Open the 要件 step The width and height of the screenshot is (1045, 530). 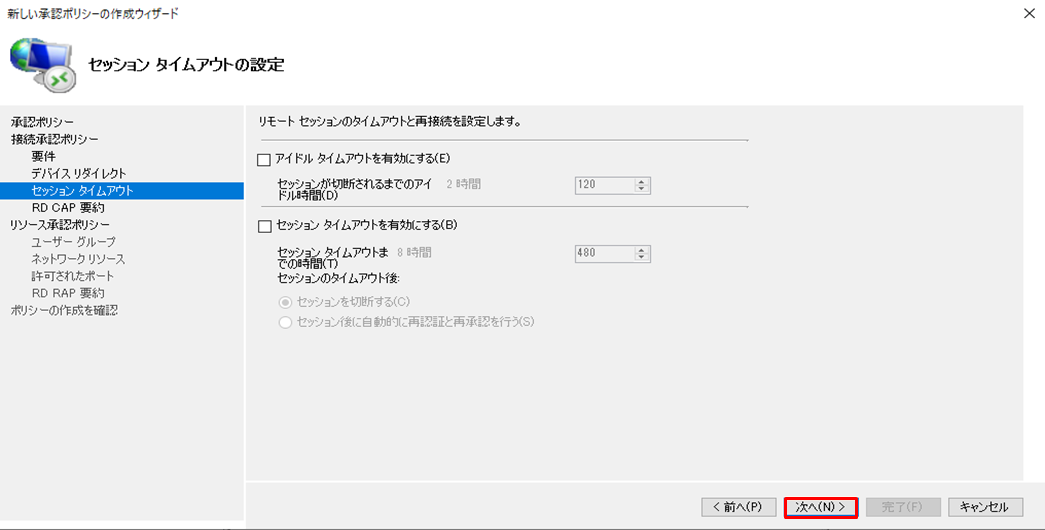click(43, 157)
